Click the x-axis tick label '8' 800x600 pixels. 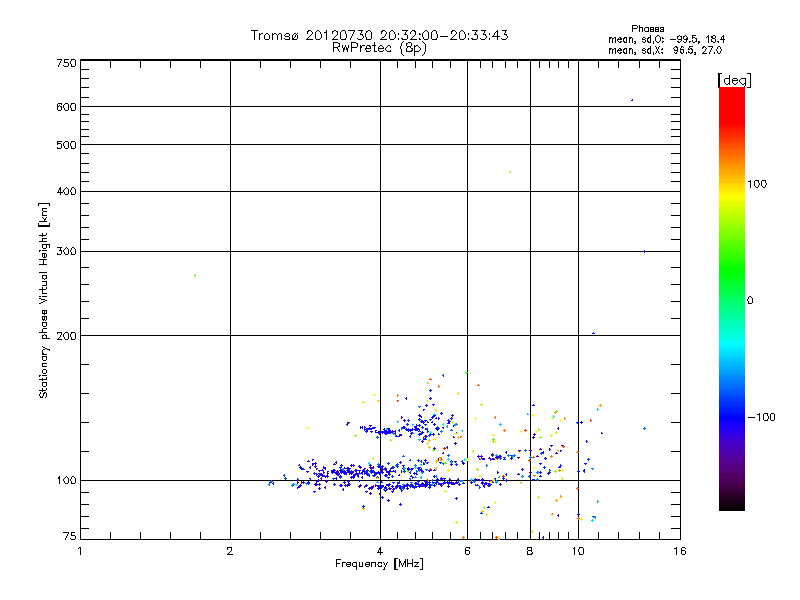click(530, 551)
